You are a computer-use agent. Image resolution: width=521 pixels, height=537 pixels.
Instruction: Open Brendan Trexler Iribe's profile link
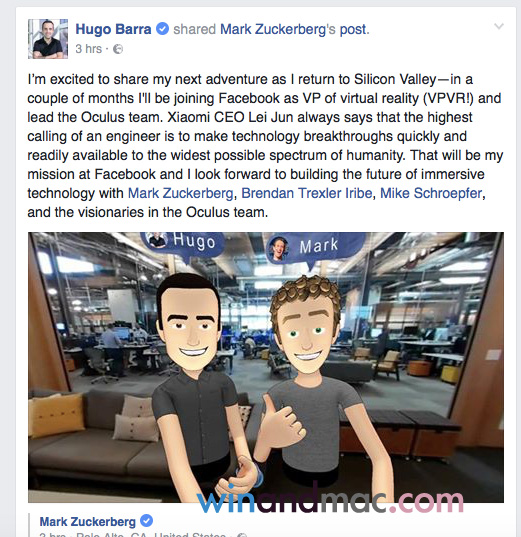pos(307,193)
